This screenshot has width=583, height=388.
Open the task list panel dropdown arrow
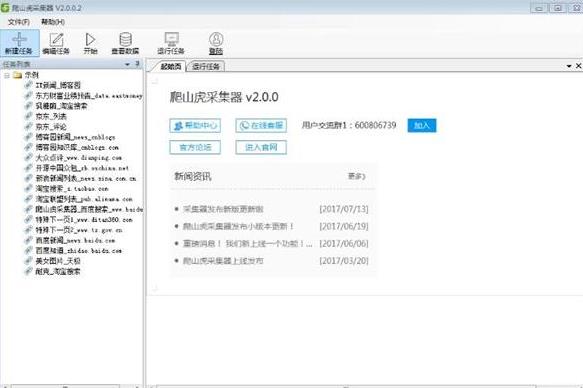pos(128,64)
